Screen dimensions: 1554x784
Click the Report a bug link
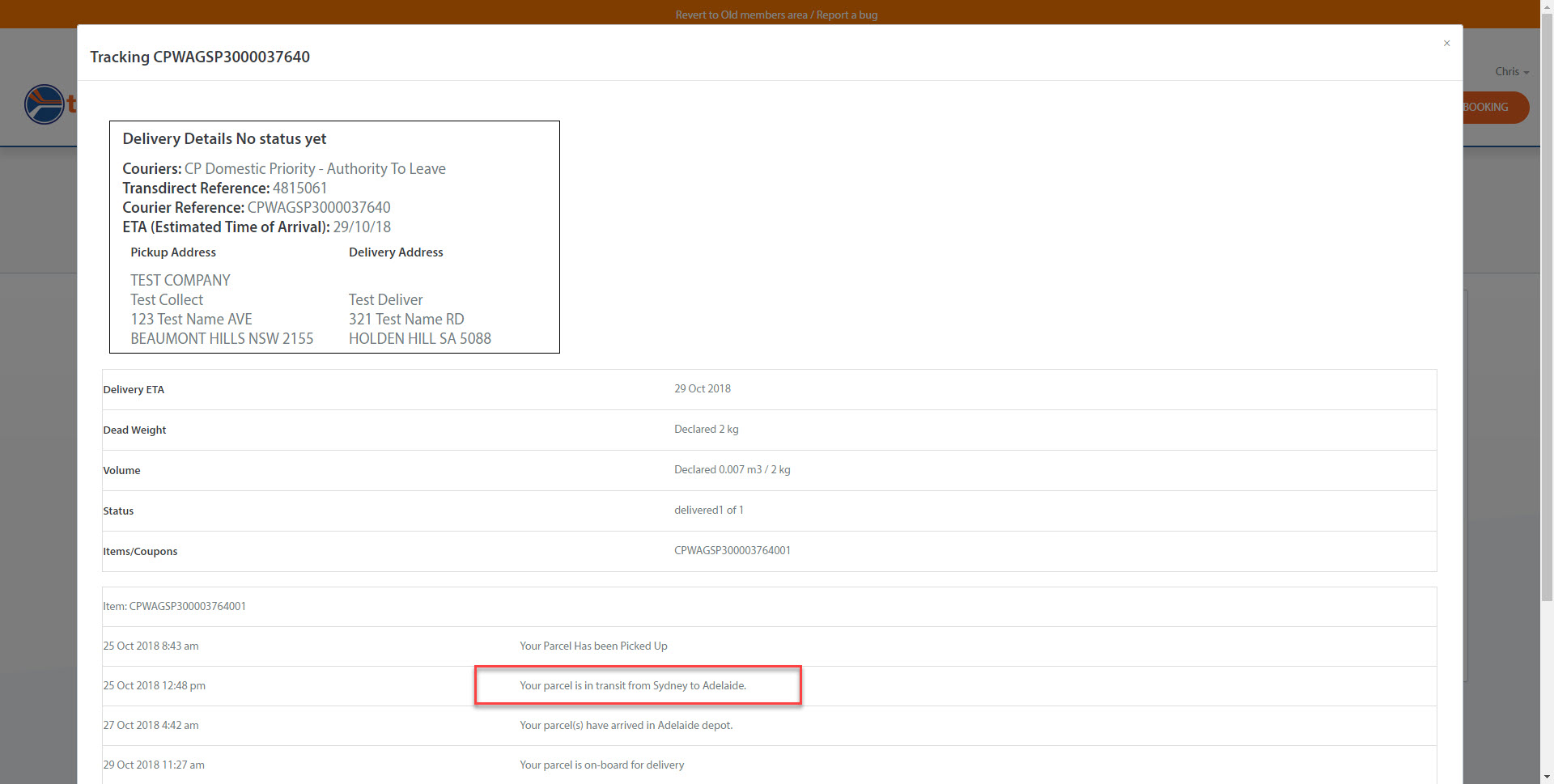point(847,14)
